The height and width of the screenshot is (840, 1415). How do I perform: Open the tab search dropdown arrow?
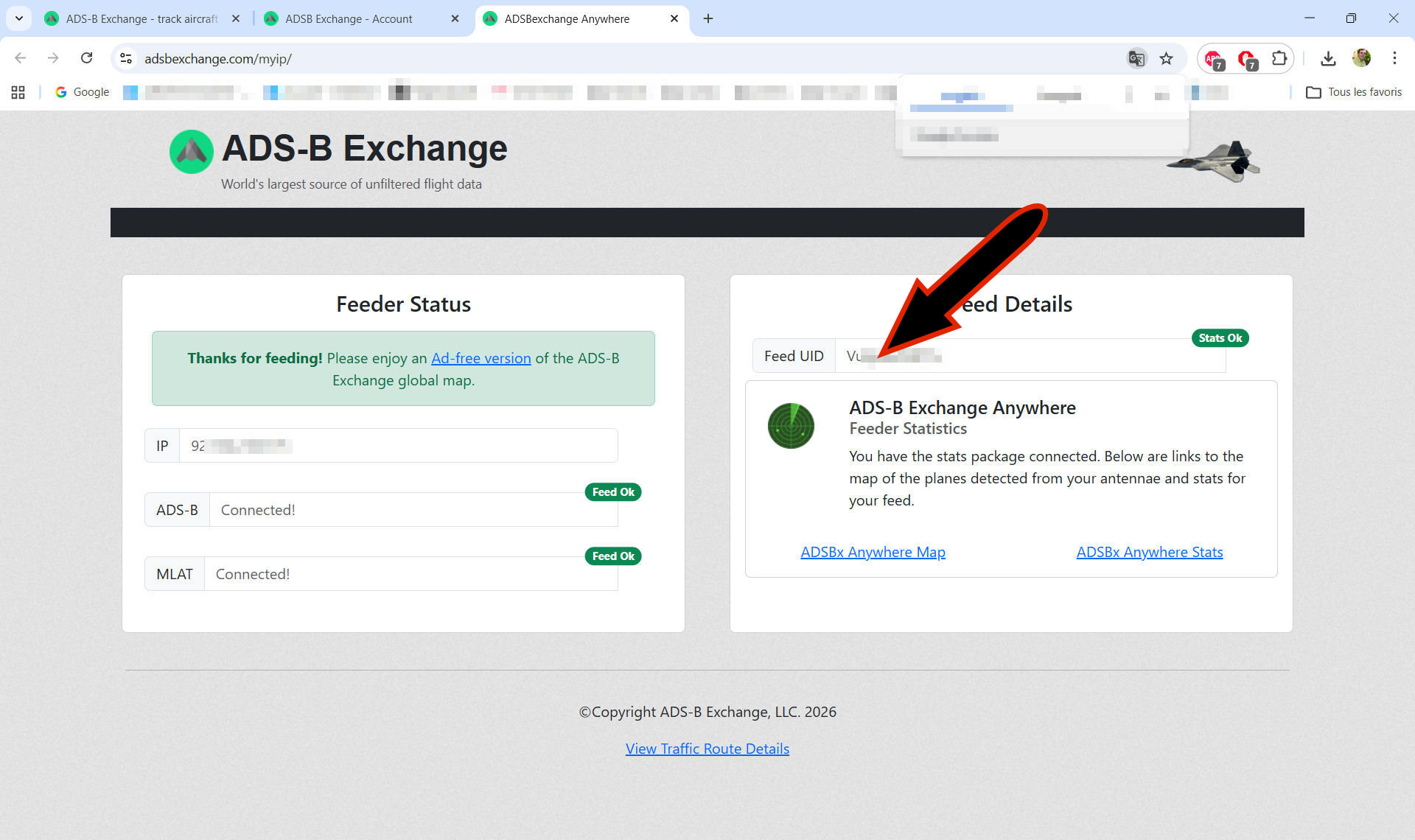pos(19,19)
